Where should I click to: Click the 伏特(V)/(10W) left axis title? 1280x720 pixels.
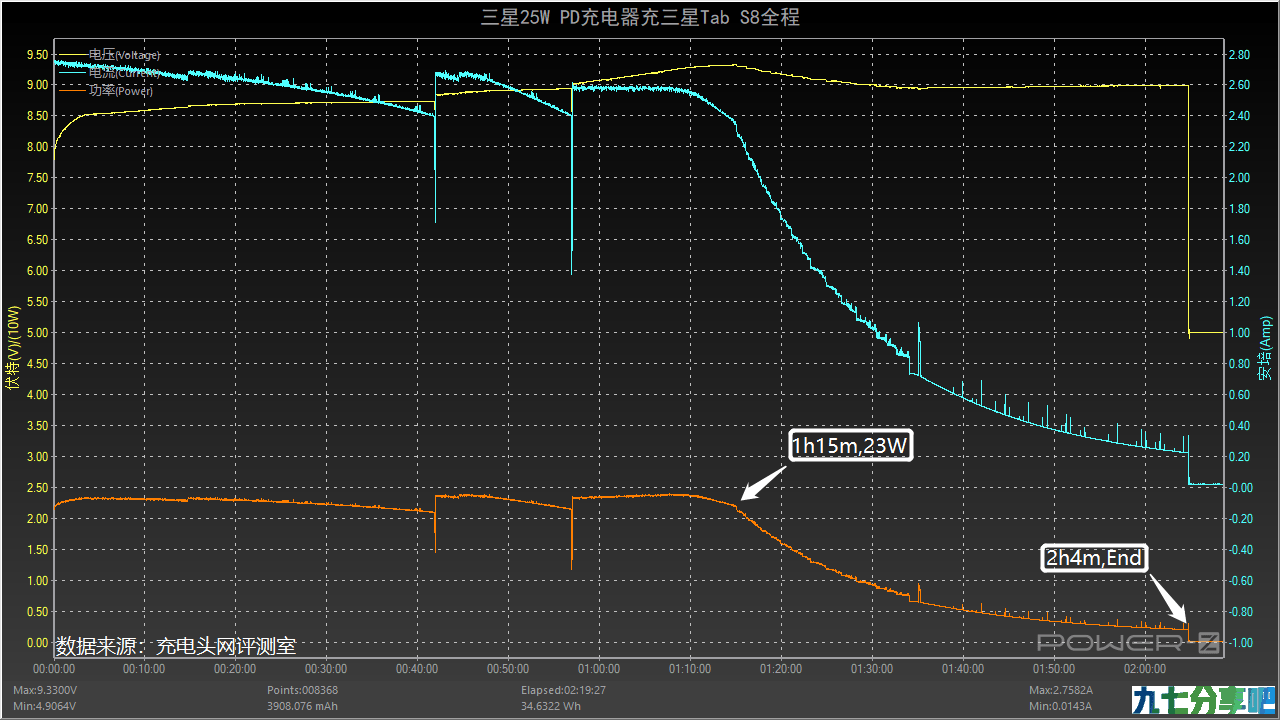(x=12, y=348)
